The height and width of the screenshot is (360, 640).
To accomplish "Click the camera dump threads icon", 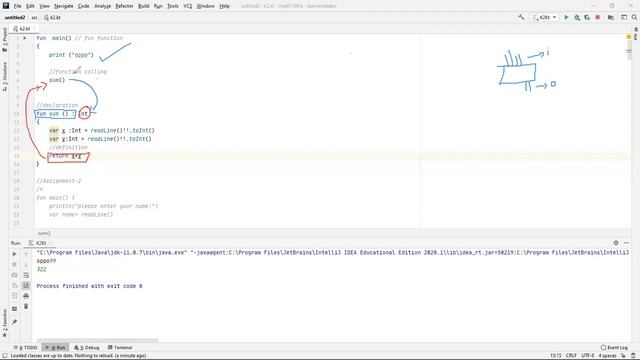I will point(14,275).
